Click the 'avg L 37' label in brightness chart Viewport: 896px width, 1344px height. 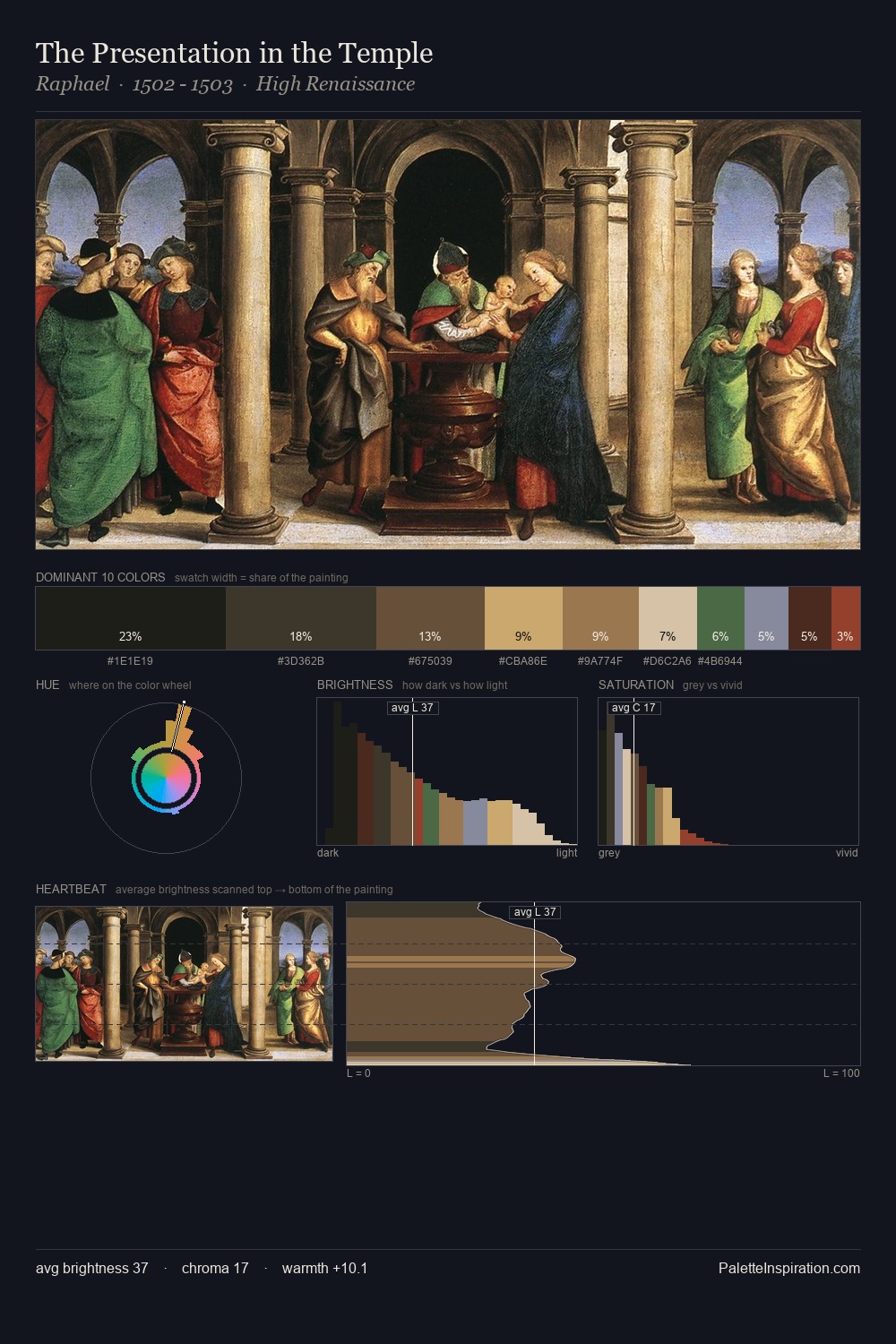coord(412,708)
